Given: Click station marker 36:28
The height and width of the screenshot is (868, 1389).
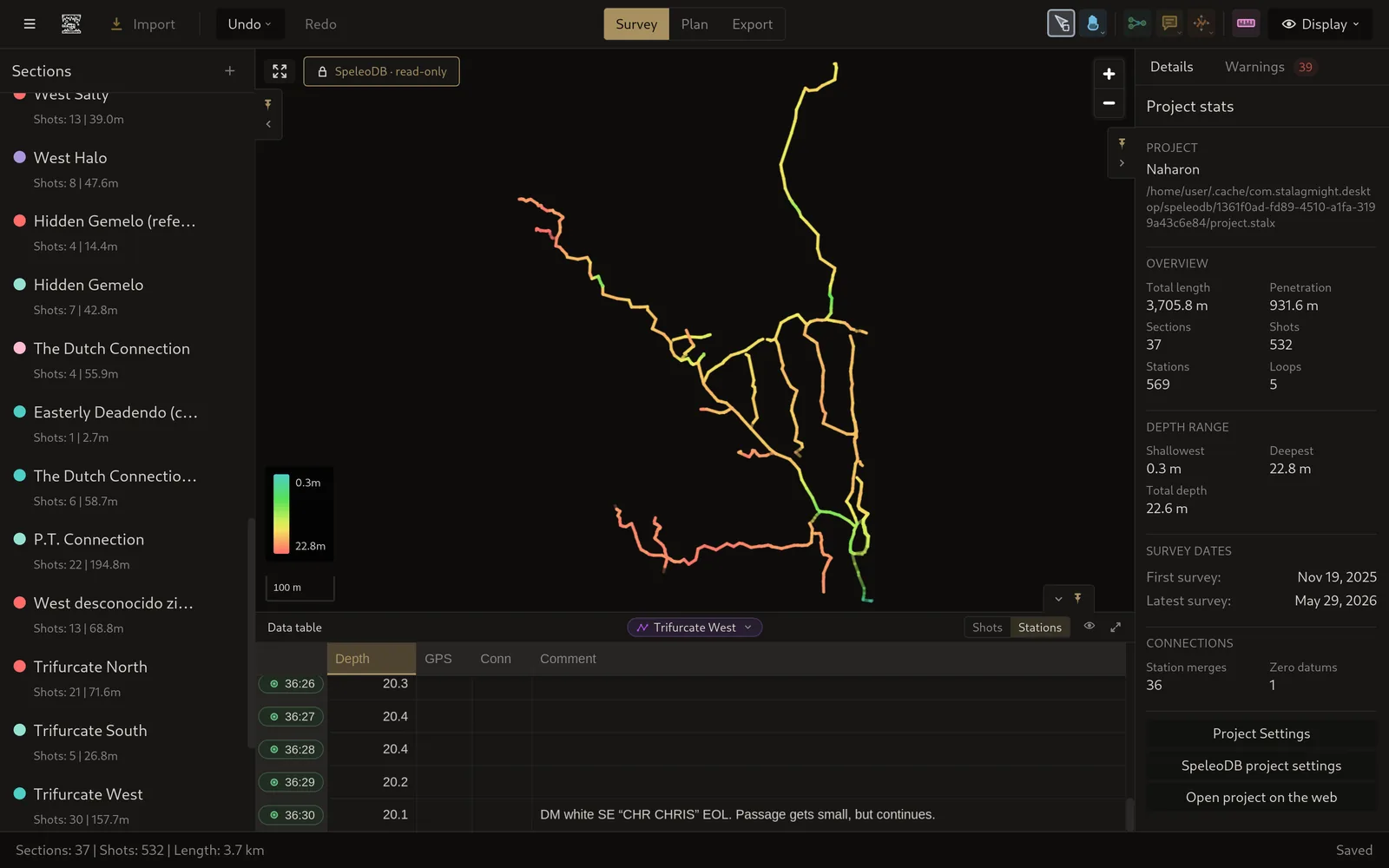Looking at the screenshot, I should 291,750.
